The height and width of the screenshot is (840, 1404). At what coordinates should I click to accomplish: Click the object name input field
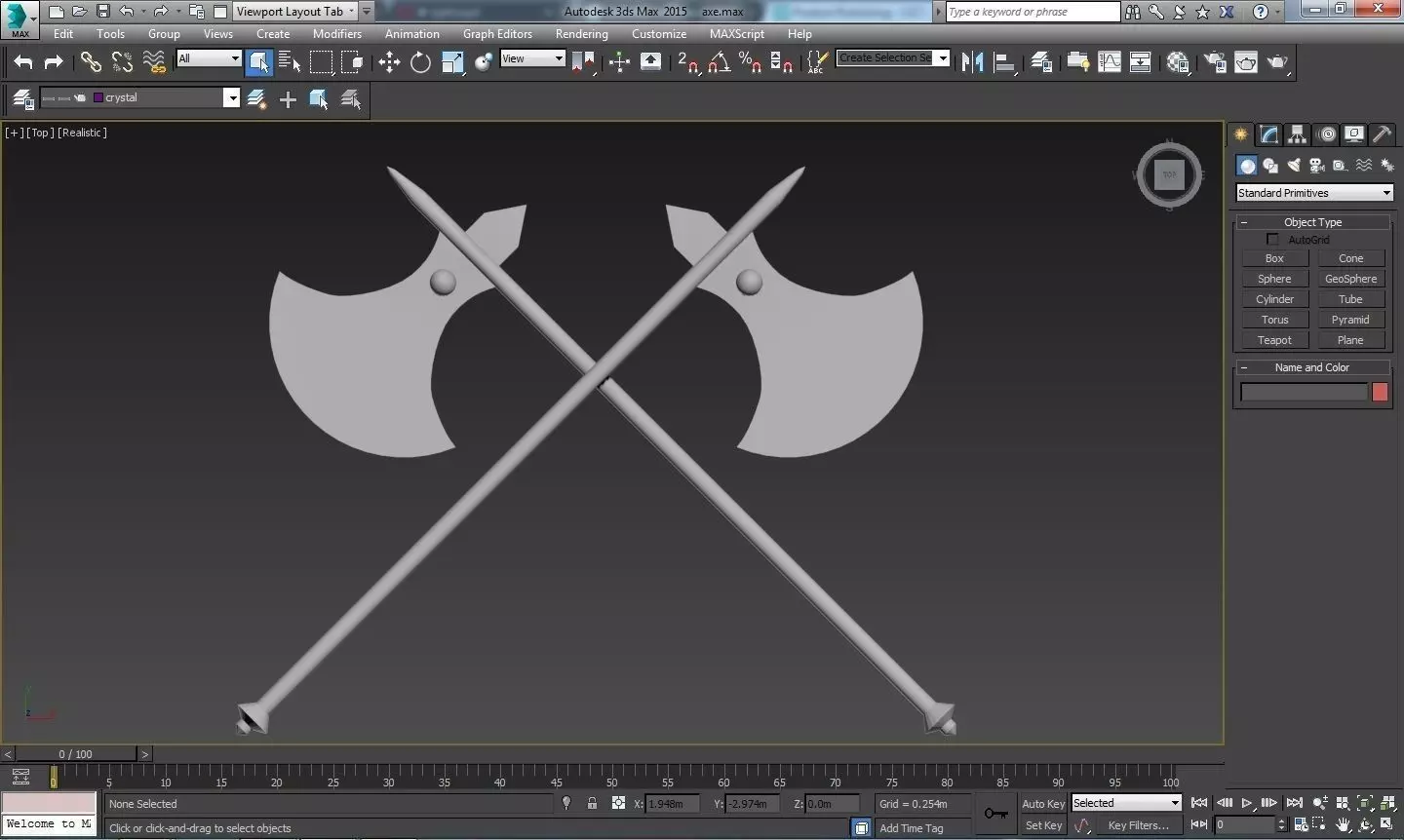pyautogui.click(x=1304, y=392)
